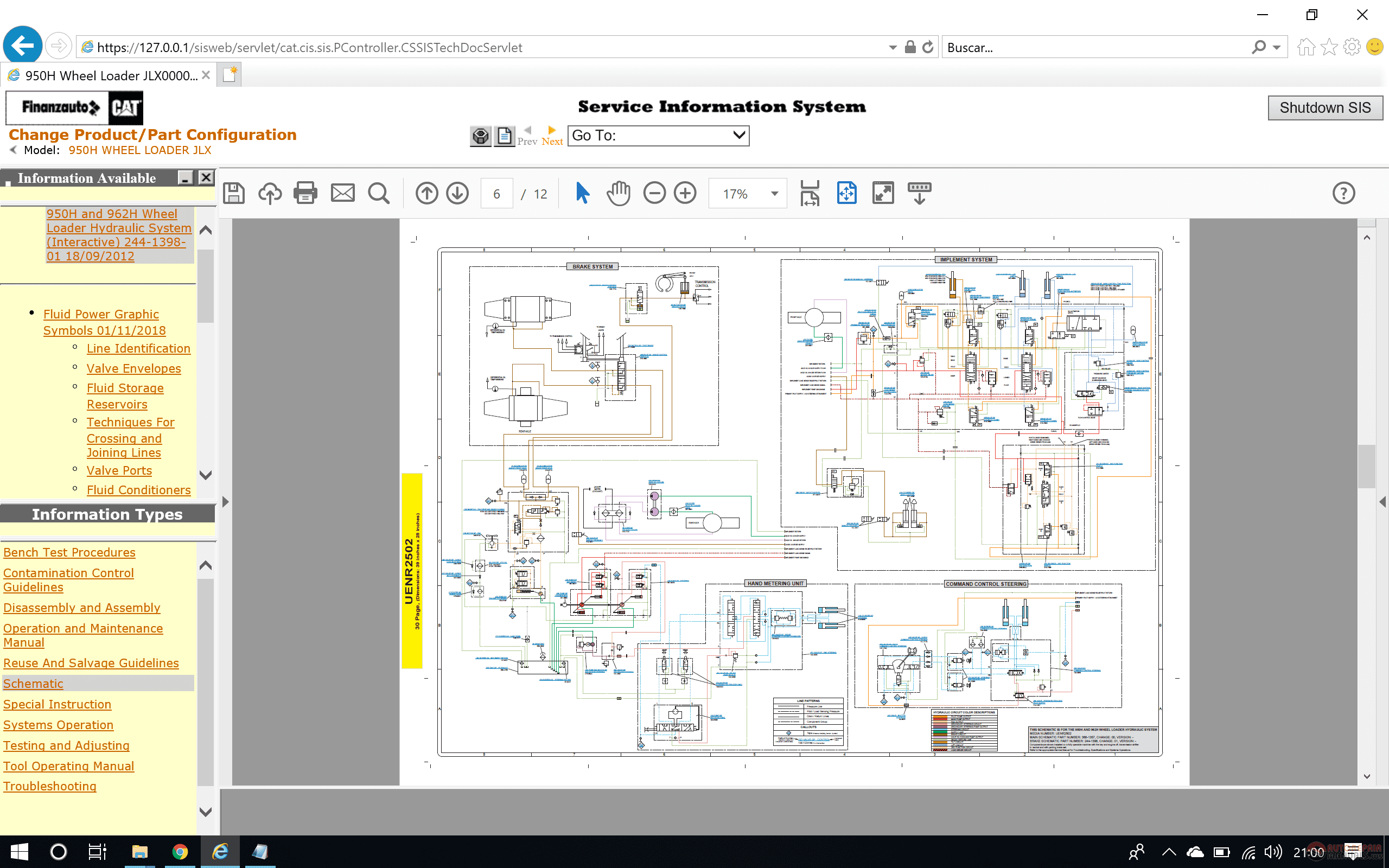Save the schematic to disk

coord(234,193)
